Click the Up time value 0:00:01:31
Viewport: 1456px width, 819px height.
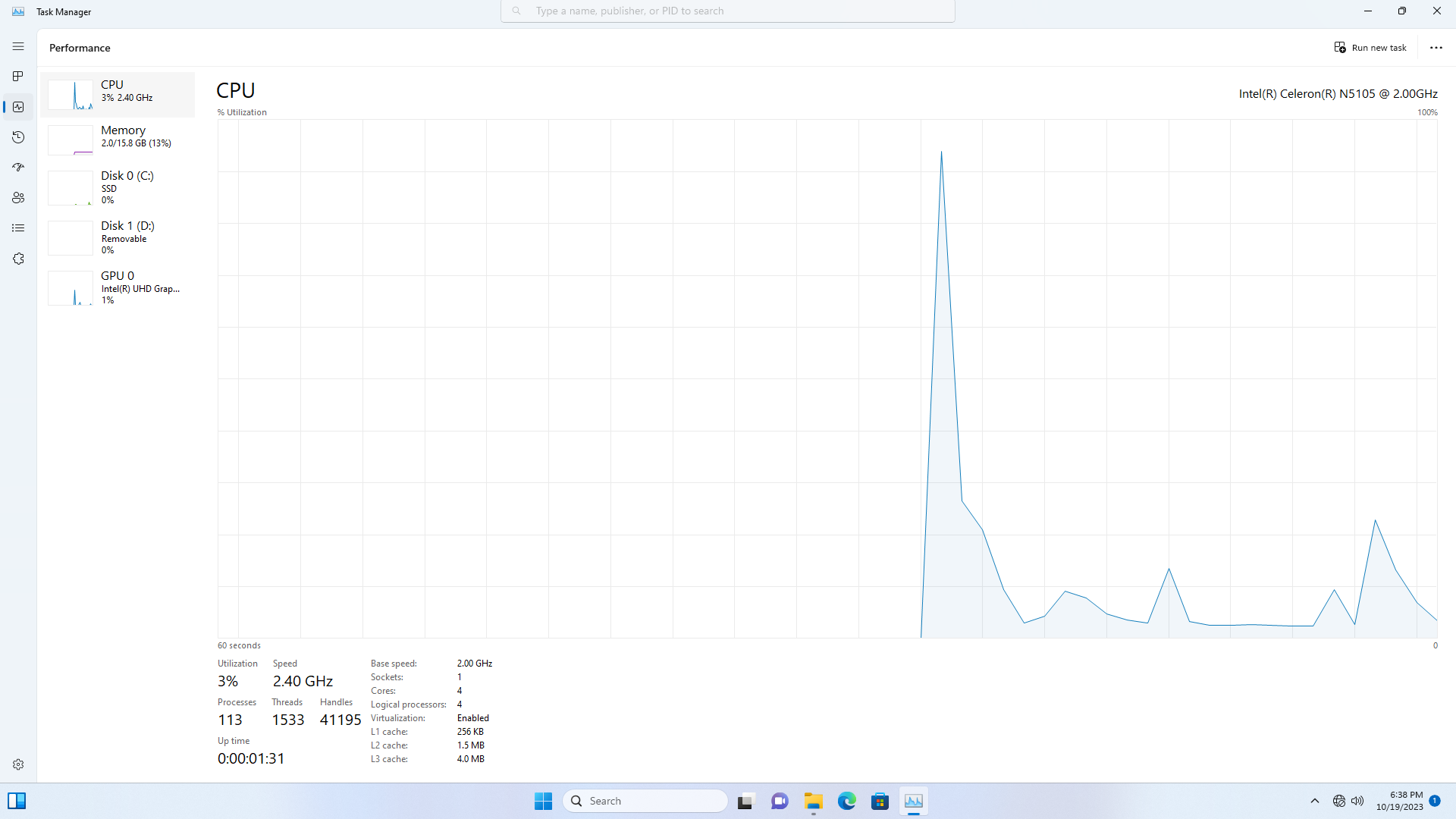251,758
